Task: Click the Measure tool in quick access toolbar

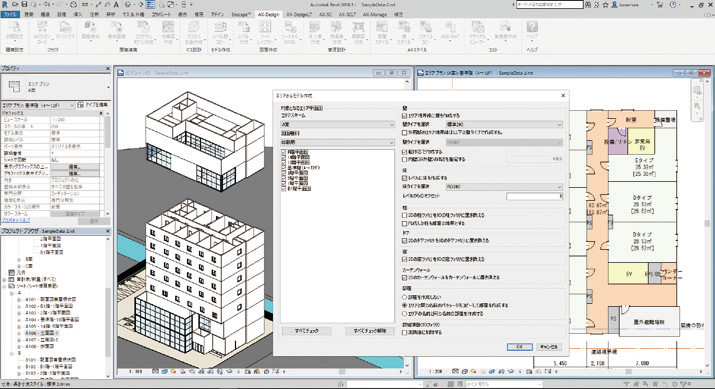Action: [x=86, y=5]
